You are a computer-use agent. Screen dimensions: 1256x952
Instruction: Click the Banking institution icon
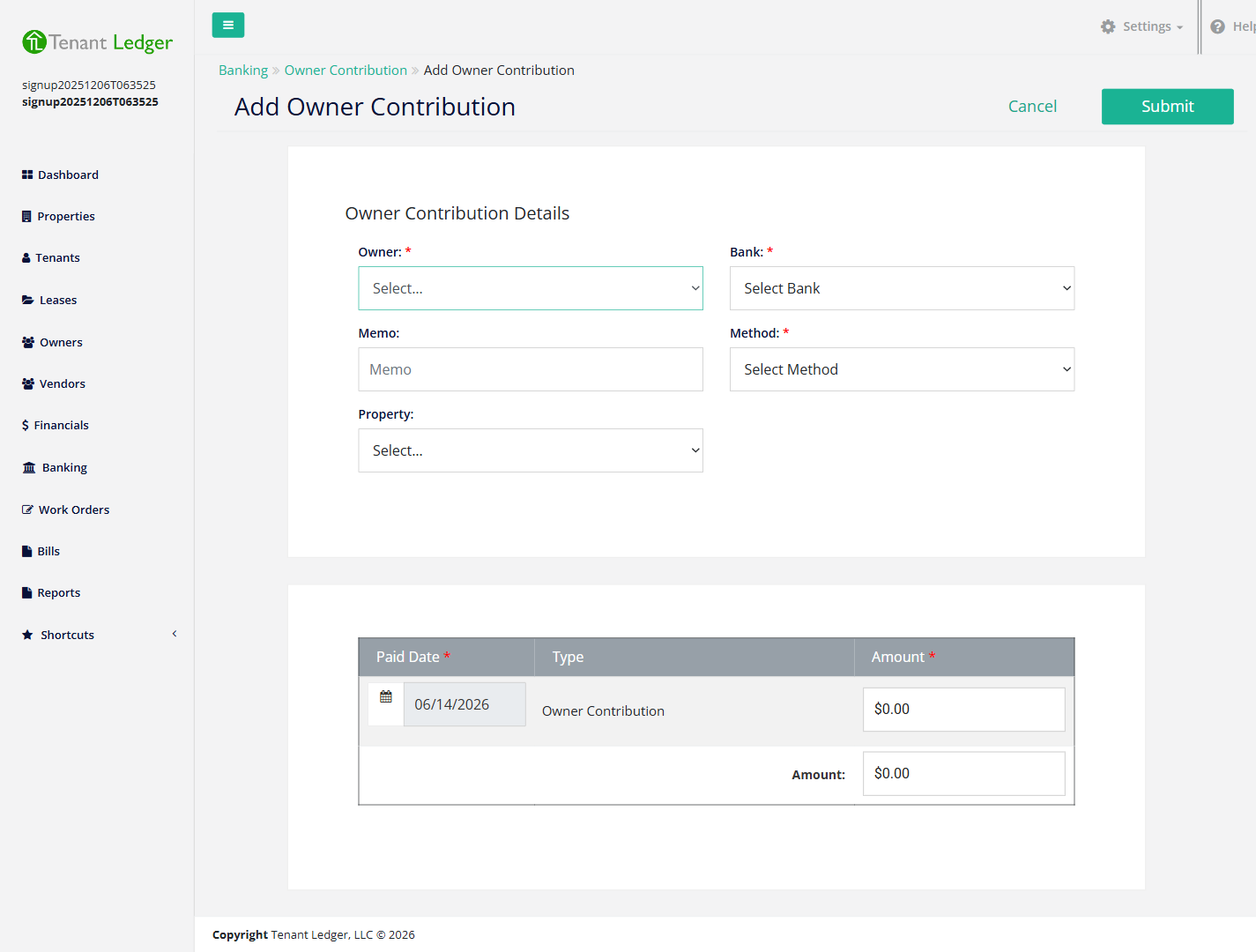point(29,467)
